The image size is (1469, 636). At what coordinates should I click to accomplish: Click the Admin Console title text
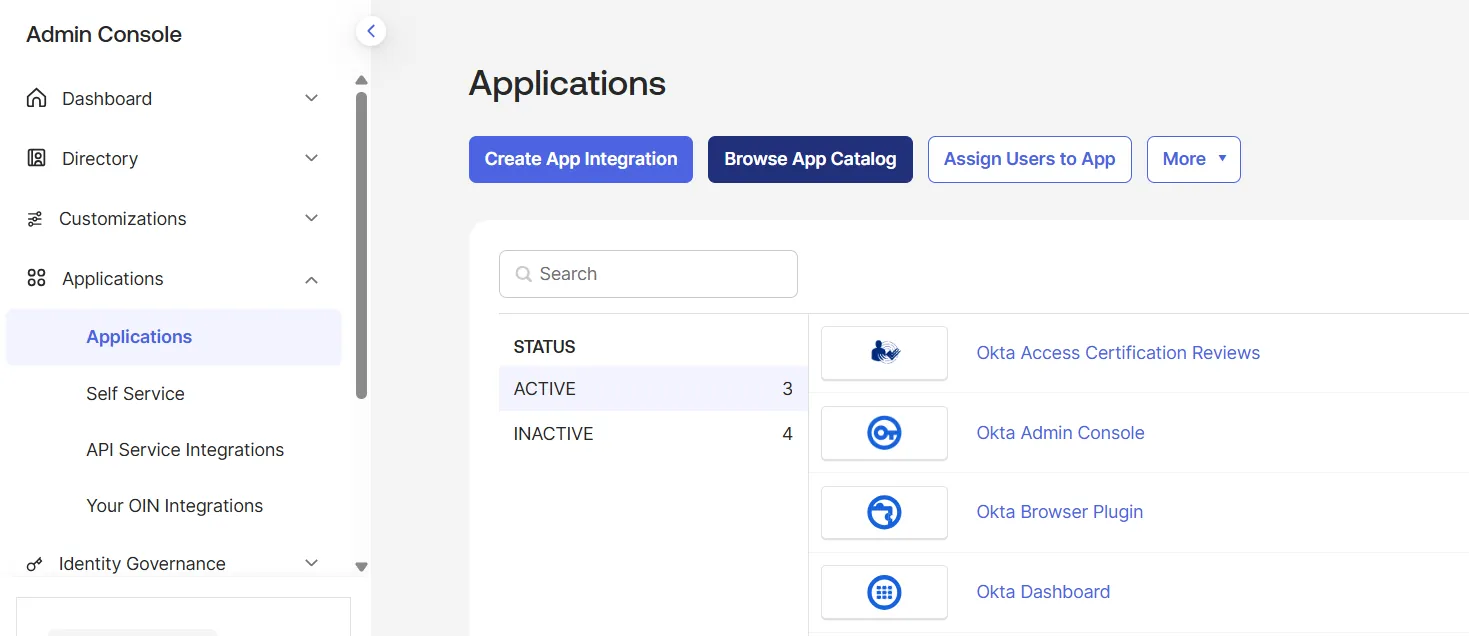pos(104,34)
